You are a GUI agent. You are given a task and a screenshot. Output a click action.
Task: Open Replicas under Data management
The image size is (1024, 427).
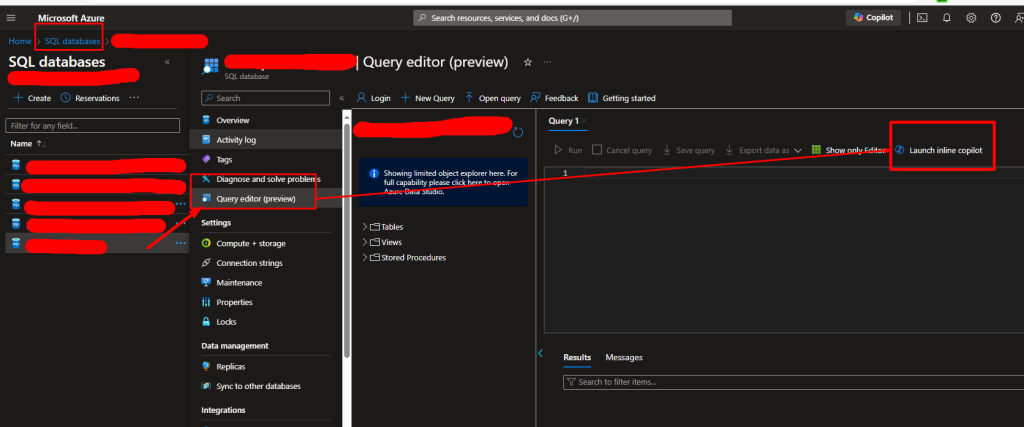pos(231,367)
